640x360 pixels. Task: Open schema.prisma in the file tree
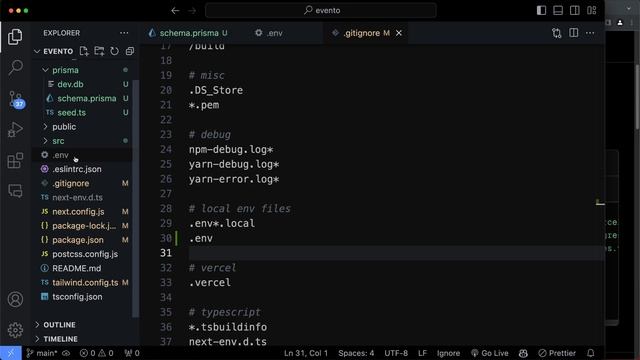pos(87,98)
